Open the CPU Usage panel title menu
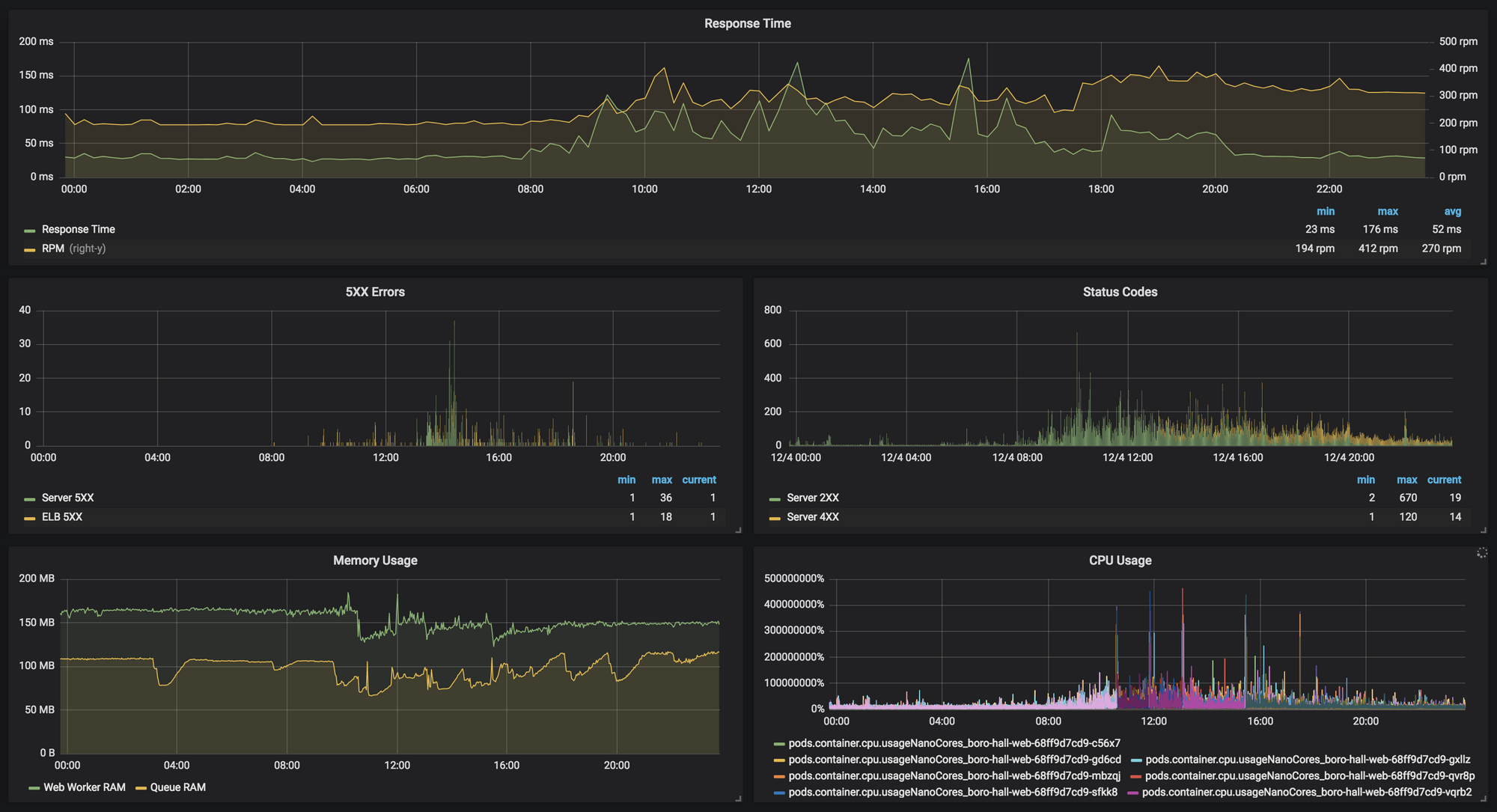This screenshot has height=812, width=1497. coord(1120,561)
